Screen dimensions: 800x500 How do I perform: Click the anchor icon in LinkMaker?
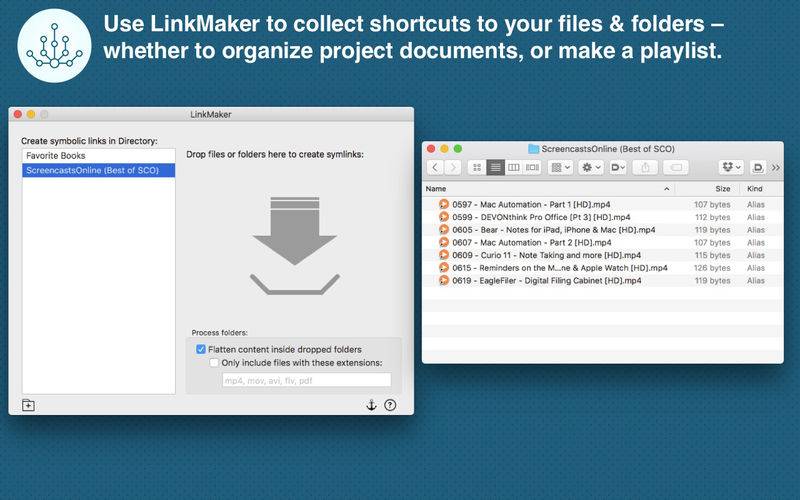point(371,405)
